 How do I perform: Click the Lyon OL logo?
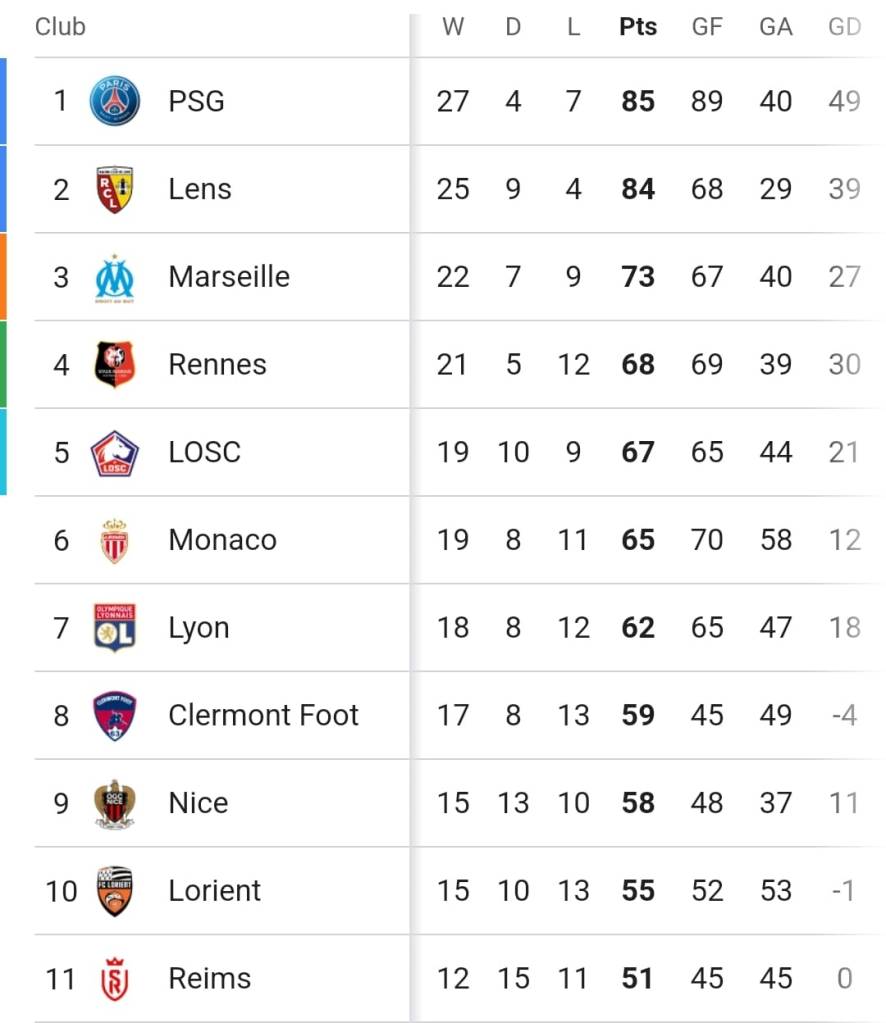pos(114,628)
